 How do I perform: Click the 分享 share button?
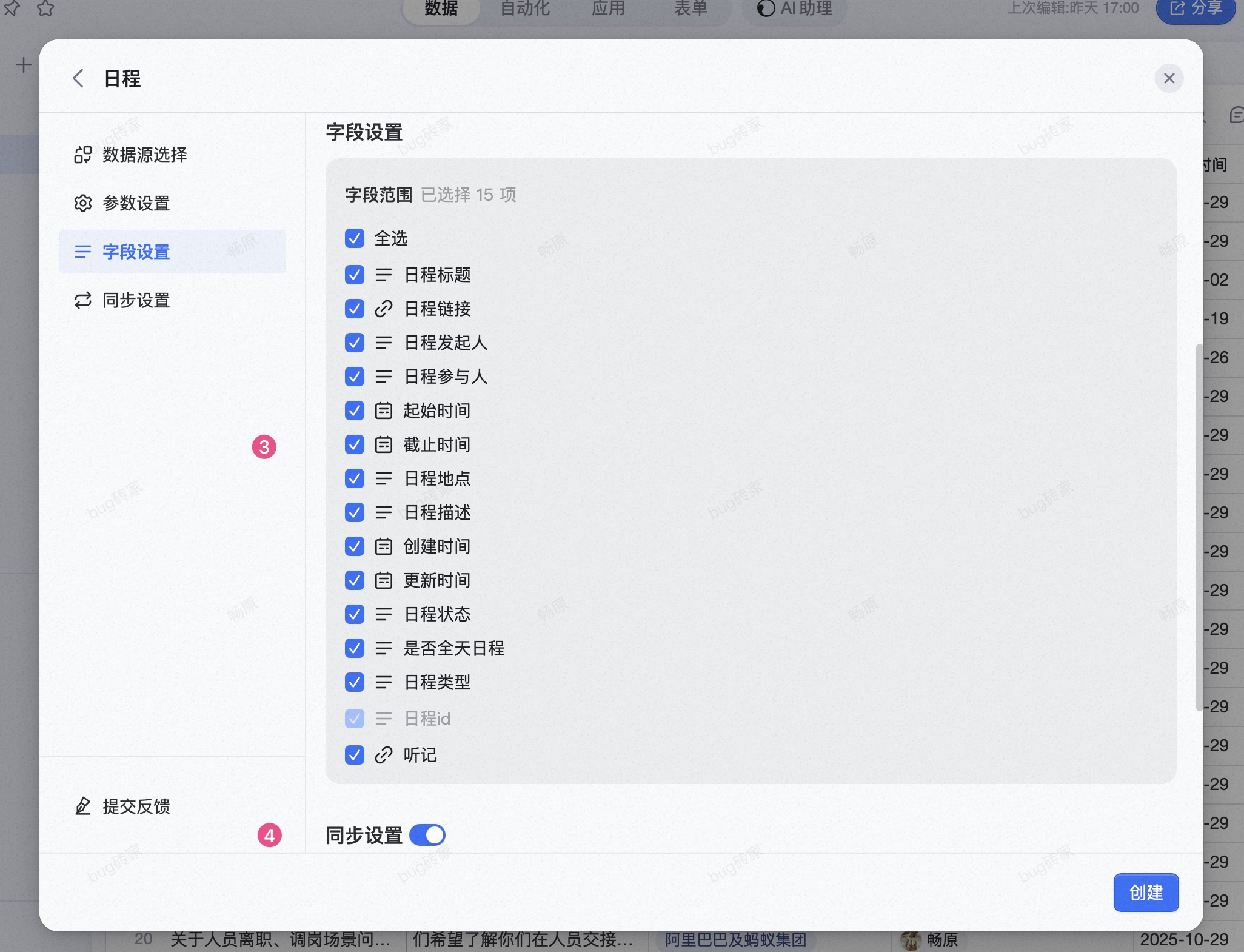[1196, 8]
